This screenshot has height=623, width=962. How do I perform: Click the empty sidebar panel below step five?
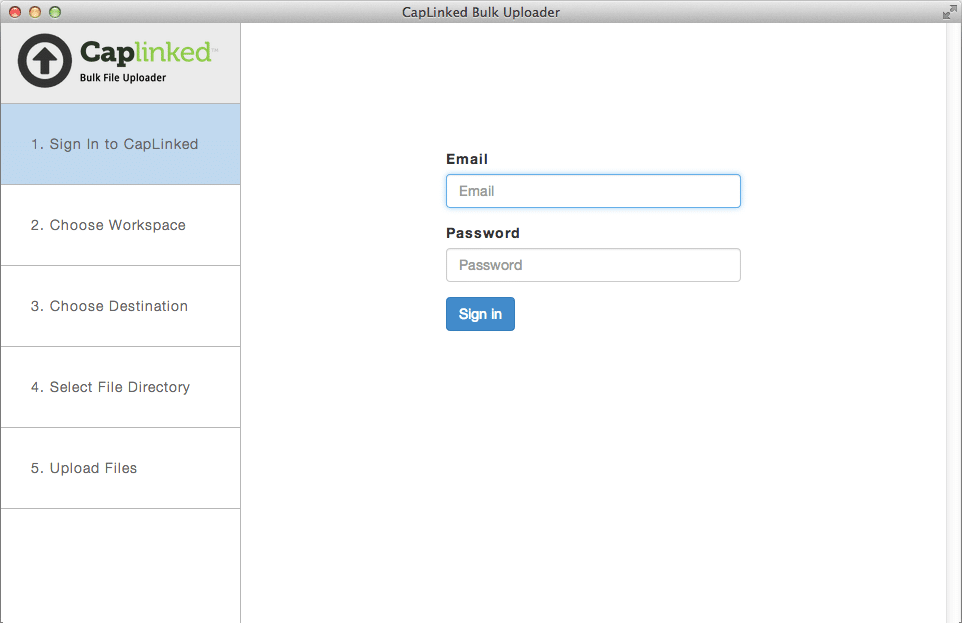tap(120, 565)
